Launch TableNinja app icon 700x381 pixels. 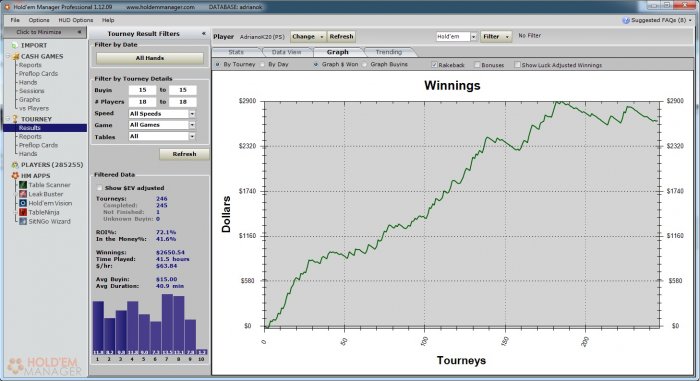[23, 212]
